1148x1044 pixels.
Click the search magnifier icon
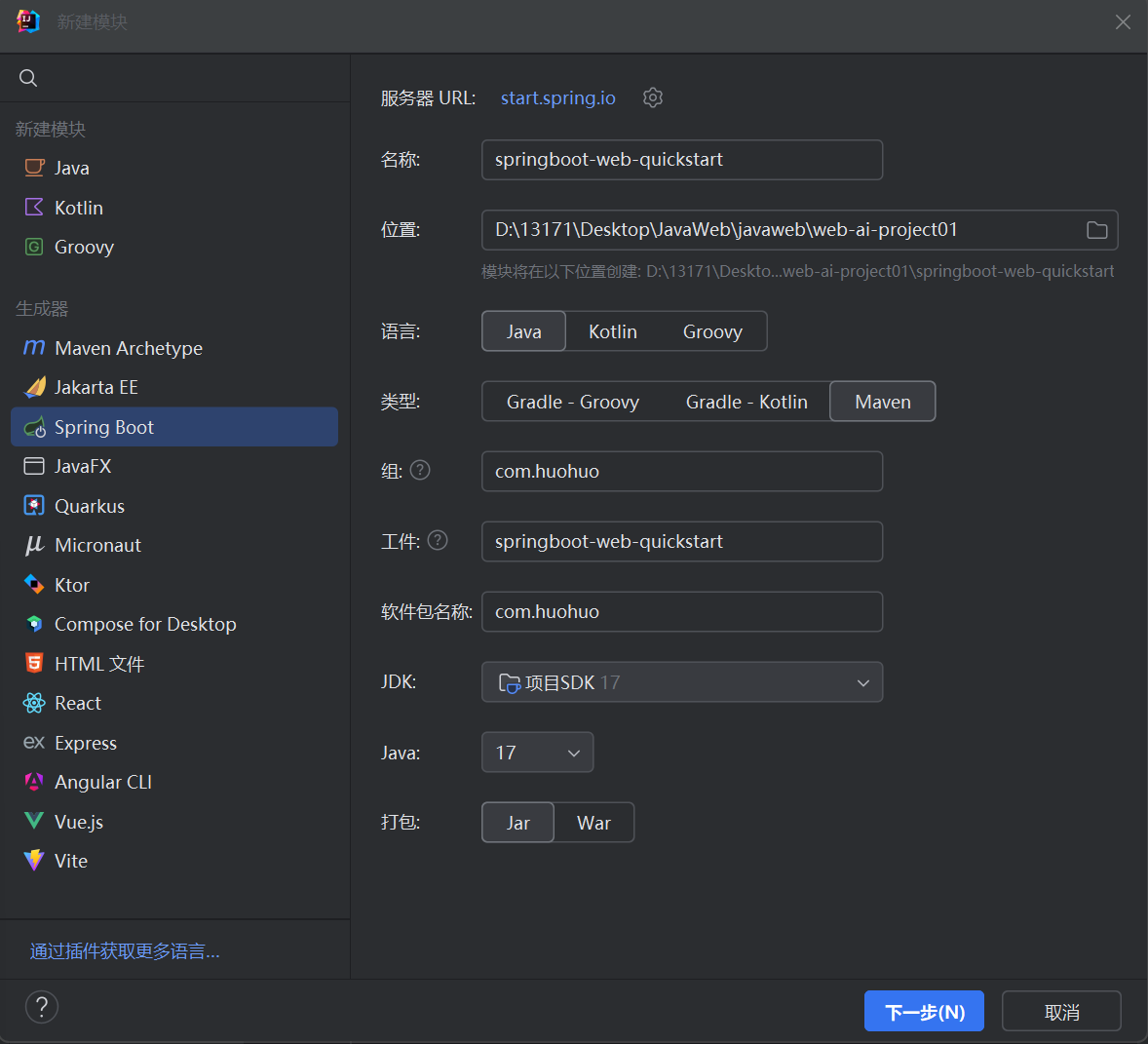tap(28, 78)
